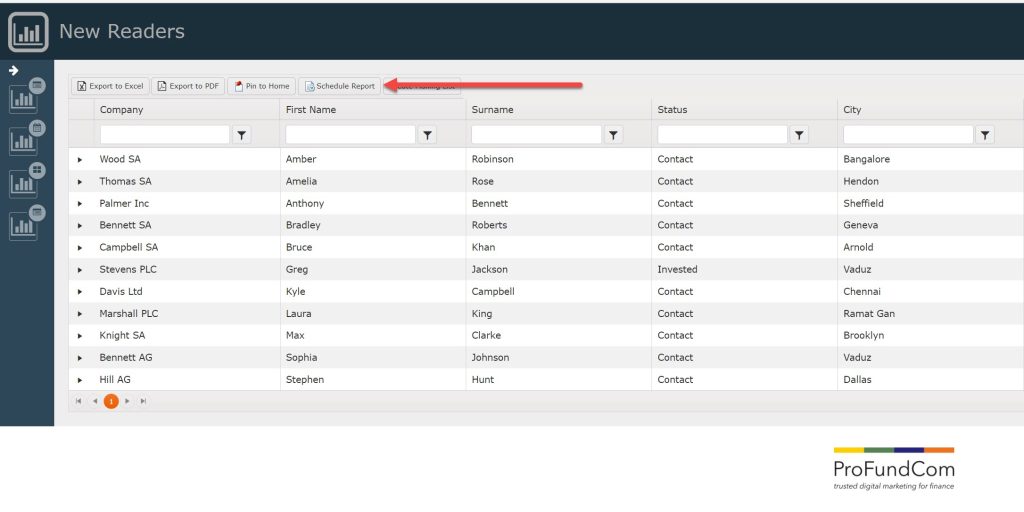1024x512 pixels.
Task: Expand the sidebar using the arrow icon
Action: 14,71
